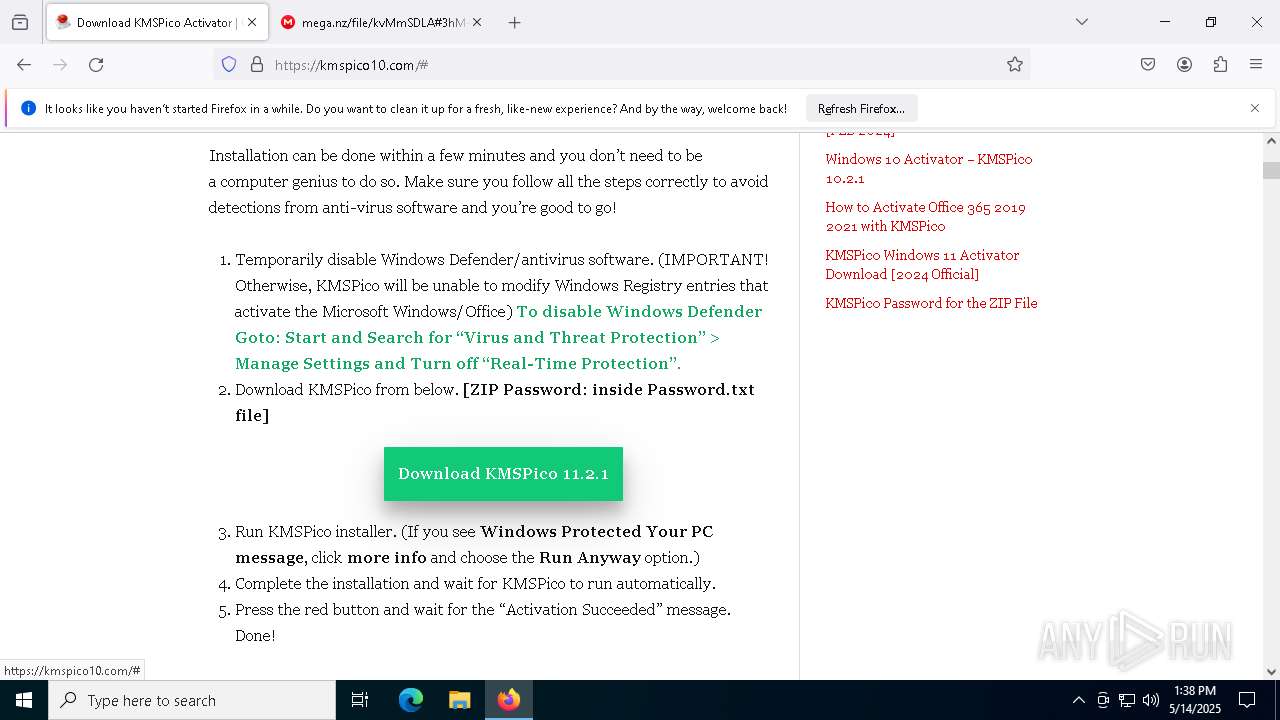Reload the current page
1280x720 pixels.
pos(96,64)
